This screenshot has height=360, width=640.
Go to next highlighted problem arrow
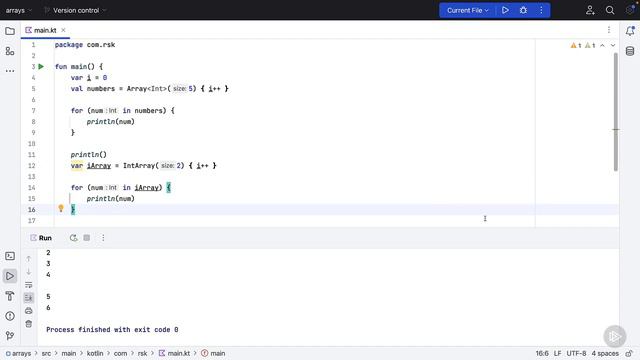(x=613, y=45)
